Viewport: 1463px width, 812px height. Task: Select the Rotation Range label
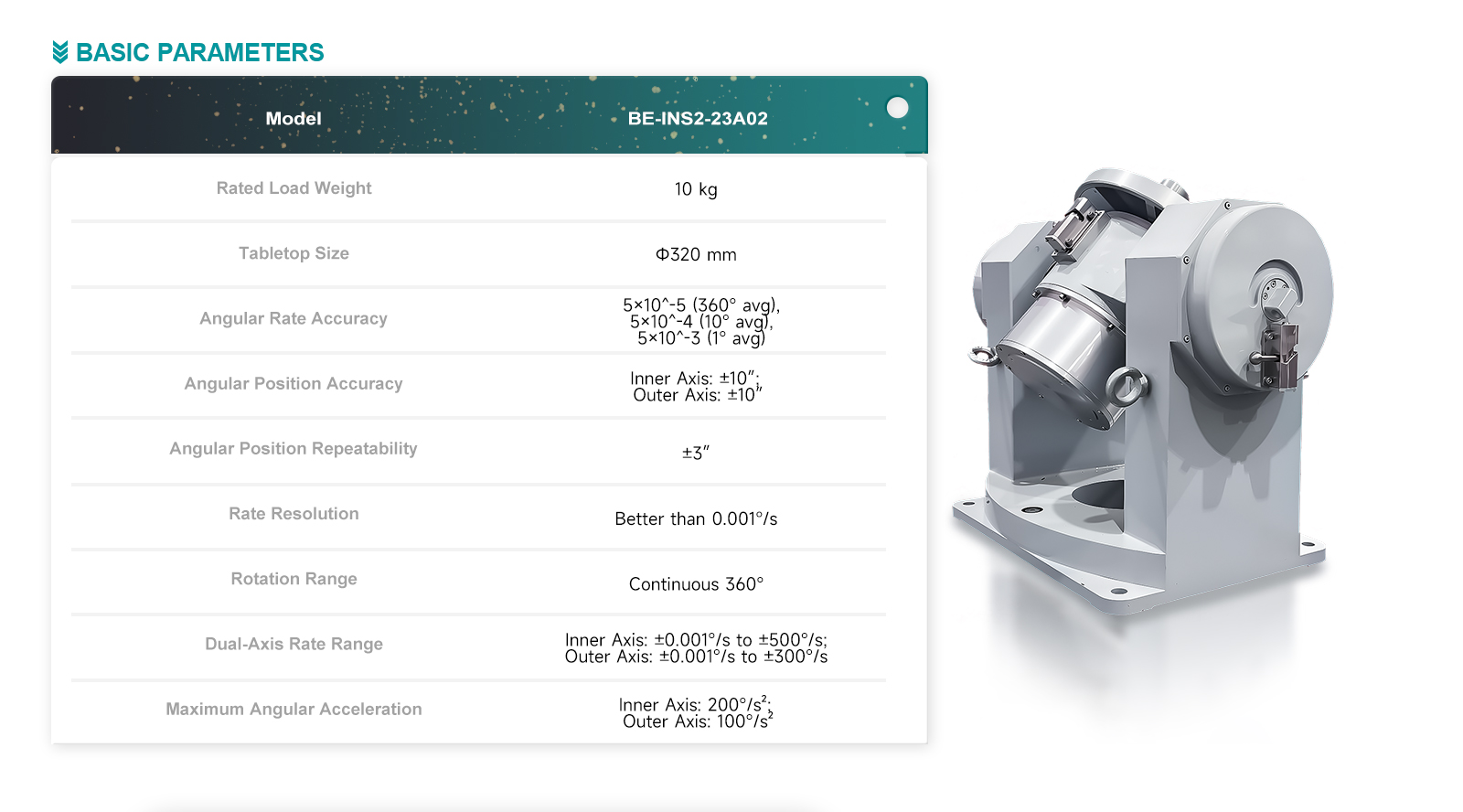pos(294,579)
